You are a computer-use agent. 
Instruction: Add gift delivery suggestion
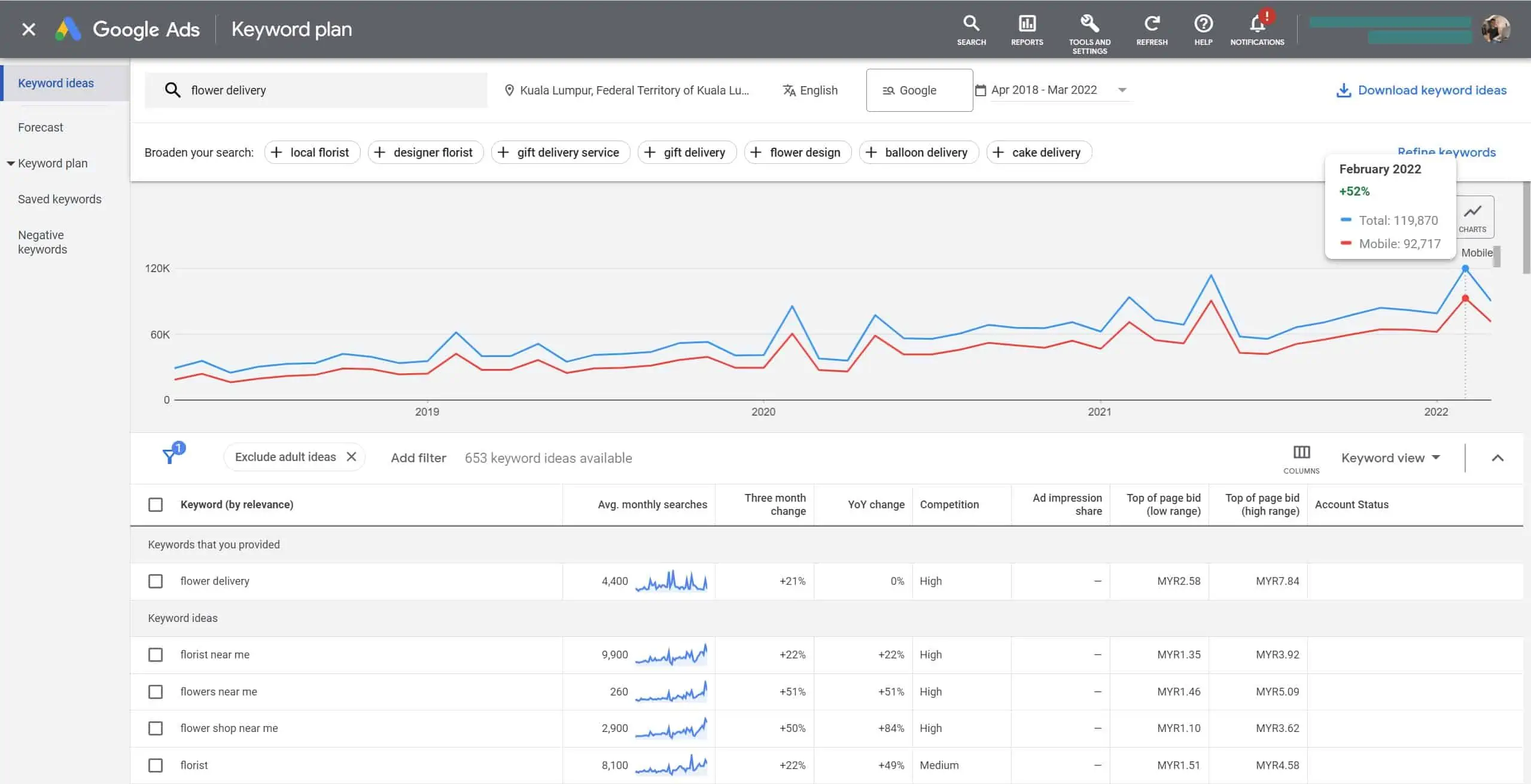(x=687, y=152)
